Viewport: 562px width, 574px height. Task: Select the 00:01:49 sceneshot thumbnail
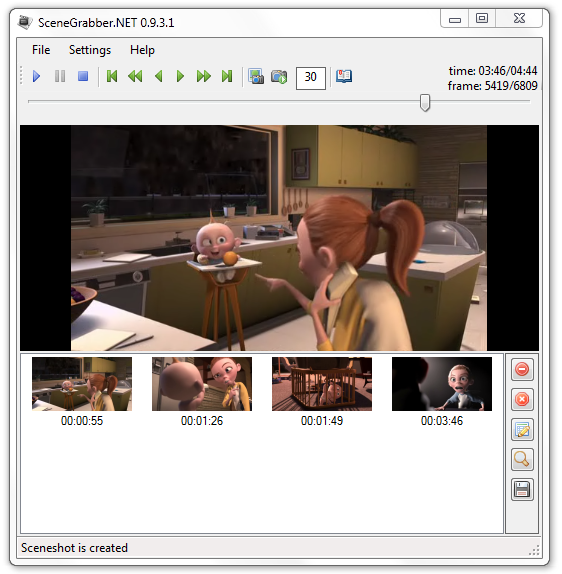[x=322, y=384]
